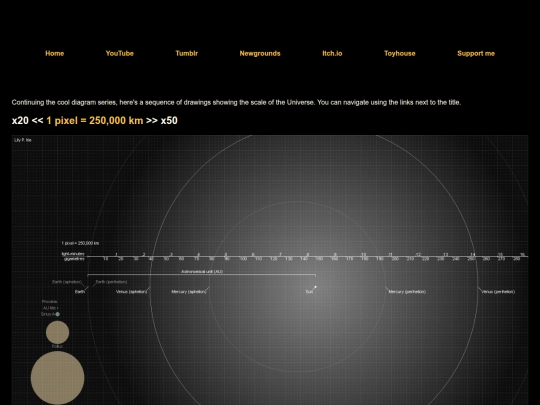Screen dimensions: 540x405
Task: Click the Pollux label text
Action: click(x=57, y=346)
